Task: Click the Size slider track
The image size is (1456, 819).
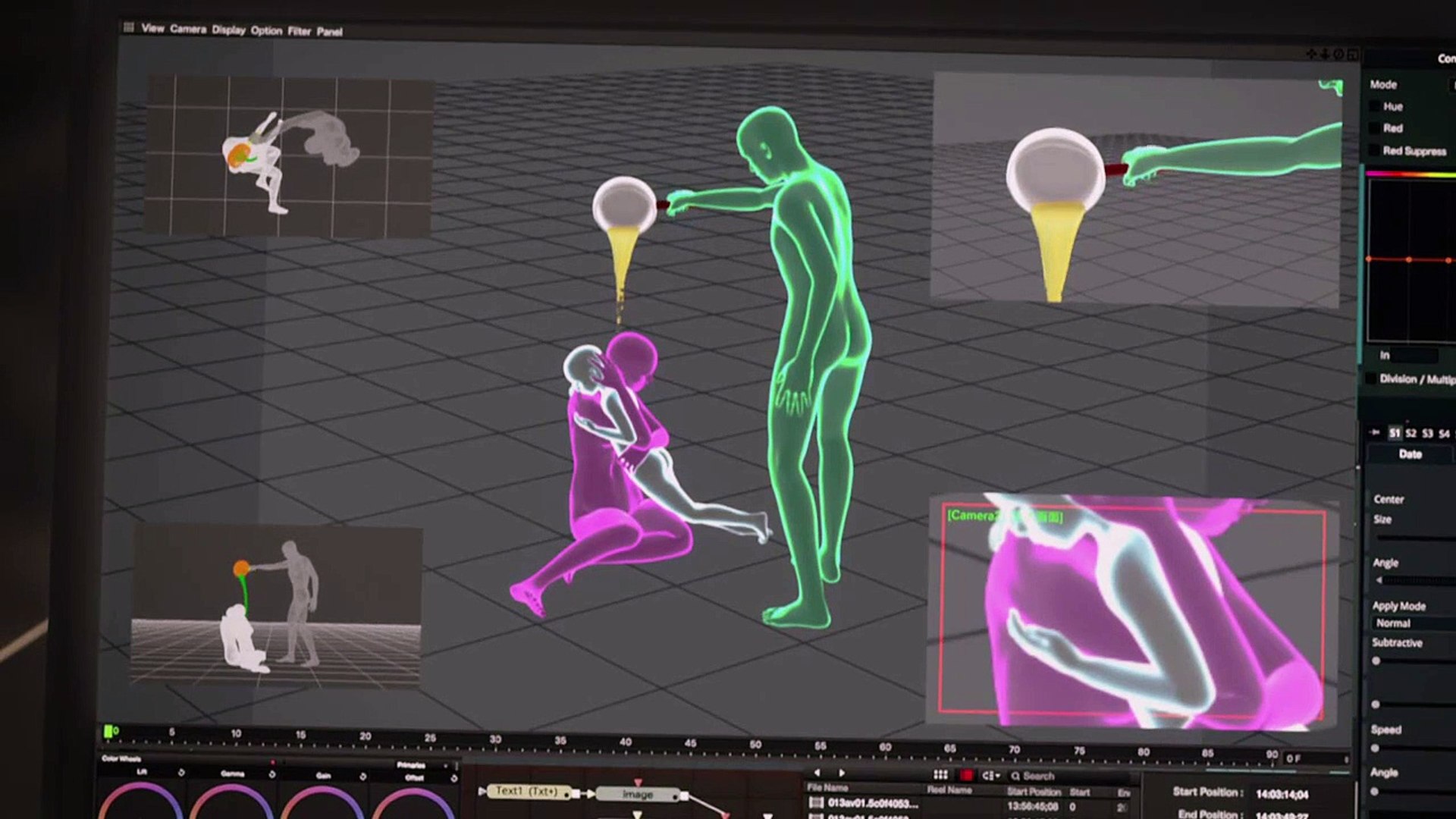Action: 1415,538
